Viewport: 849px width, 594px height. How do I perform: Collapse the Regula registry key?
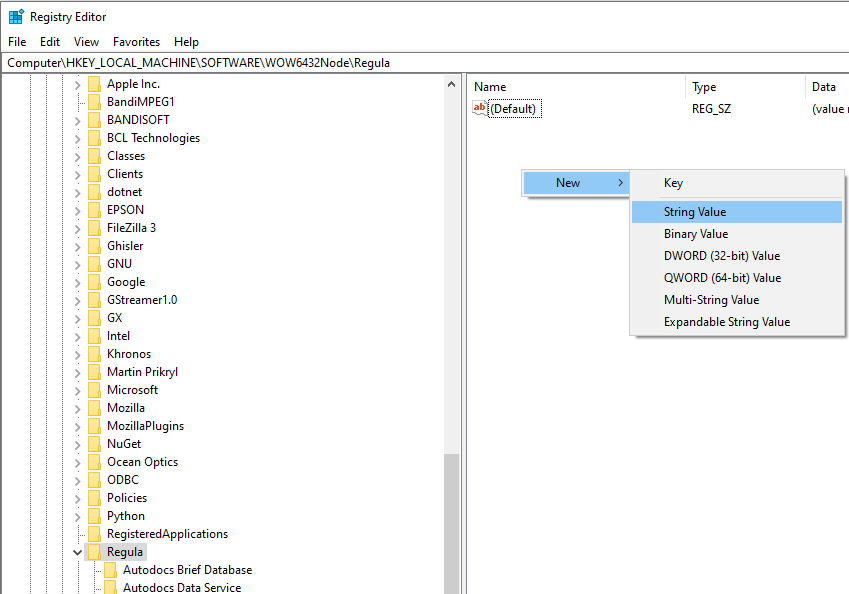tap(77, 551)
